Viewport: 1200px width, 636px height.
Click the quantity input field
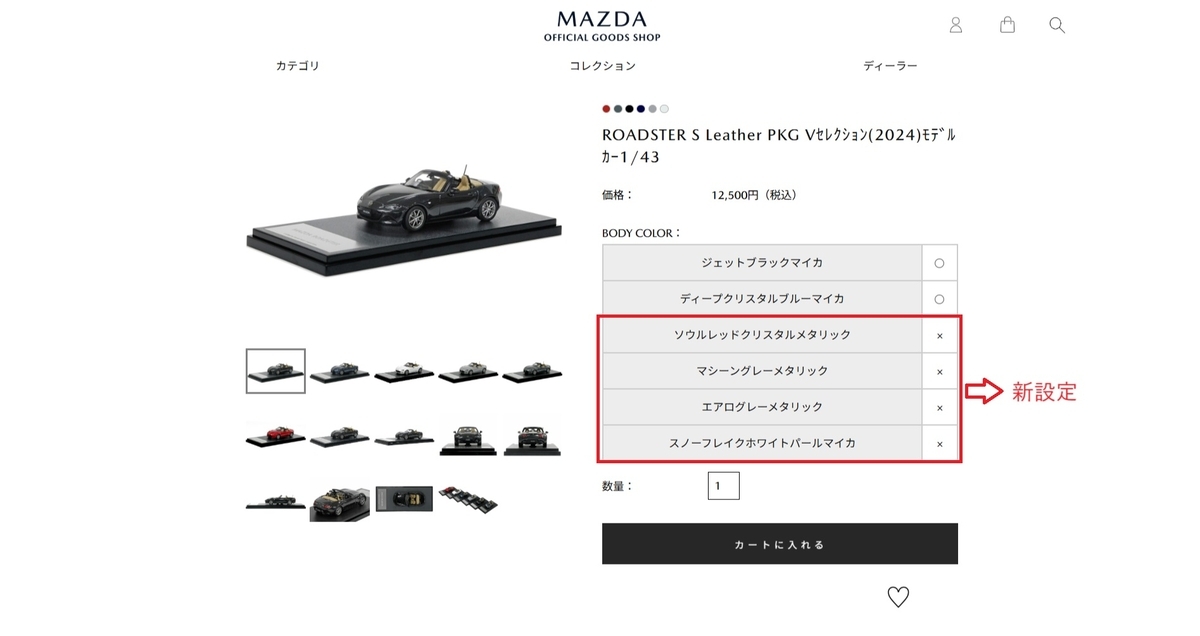click(x=723, y=486)
